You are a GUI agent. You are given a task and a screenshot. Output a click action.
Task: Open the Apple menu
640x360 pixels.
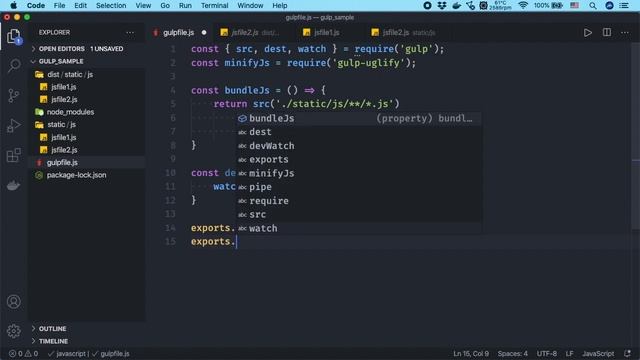[13, 5]
